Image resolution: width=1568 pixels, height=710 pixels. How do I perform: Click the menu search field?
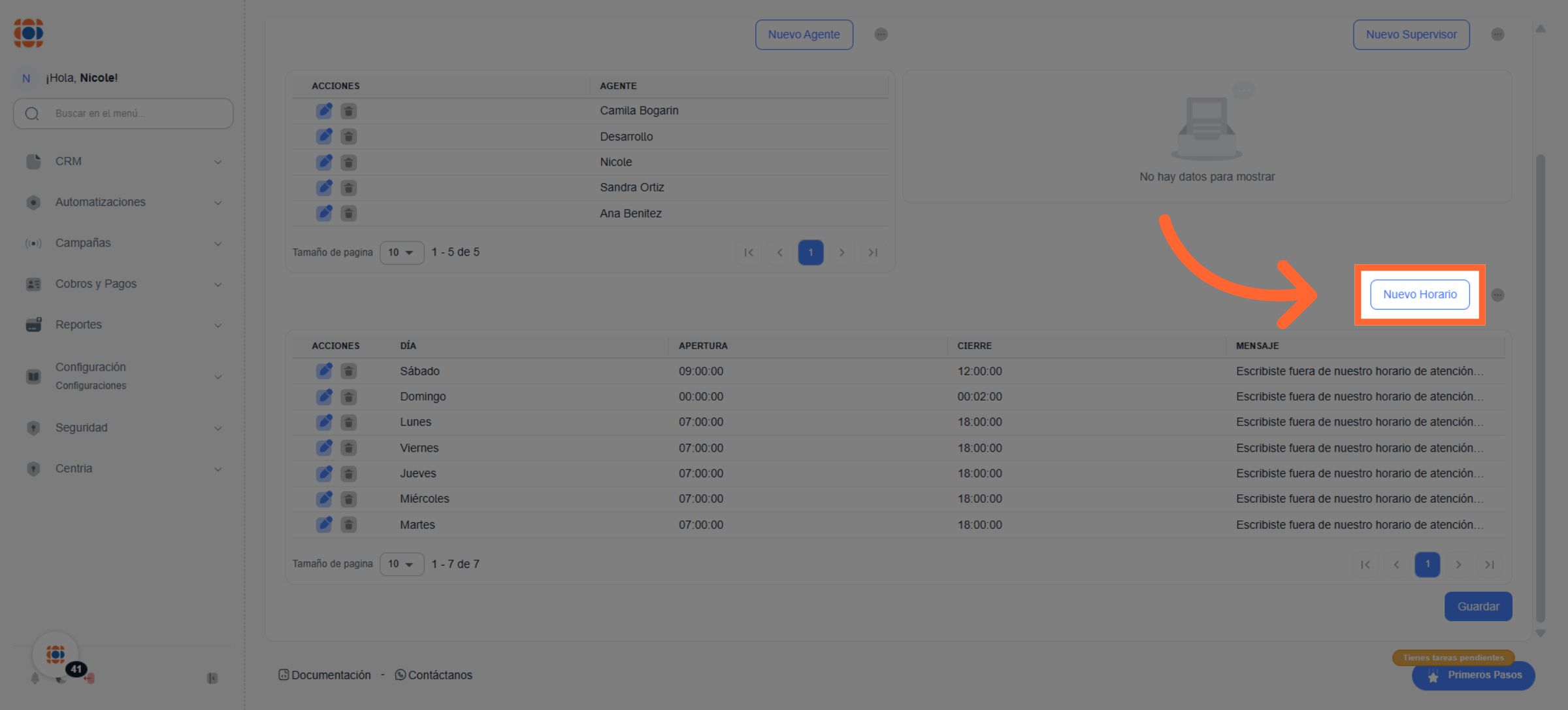click(x=131, y=114)
